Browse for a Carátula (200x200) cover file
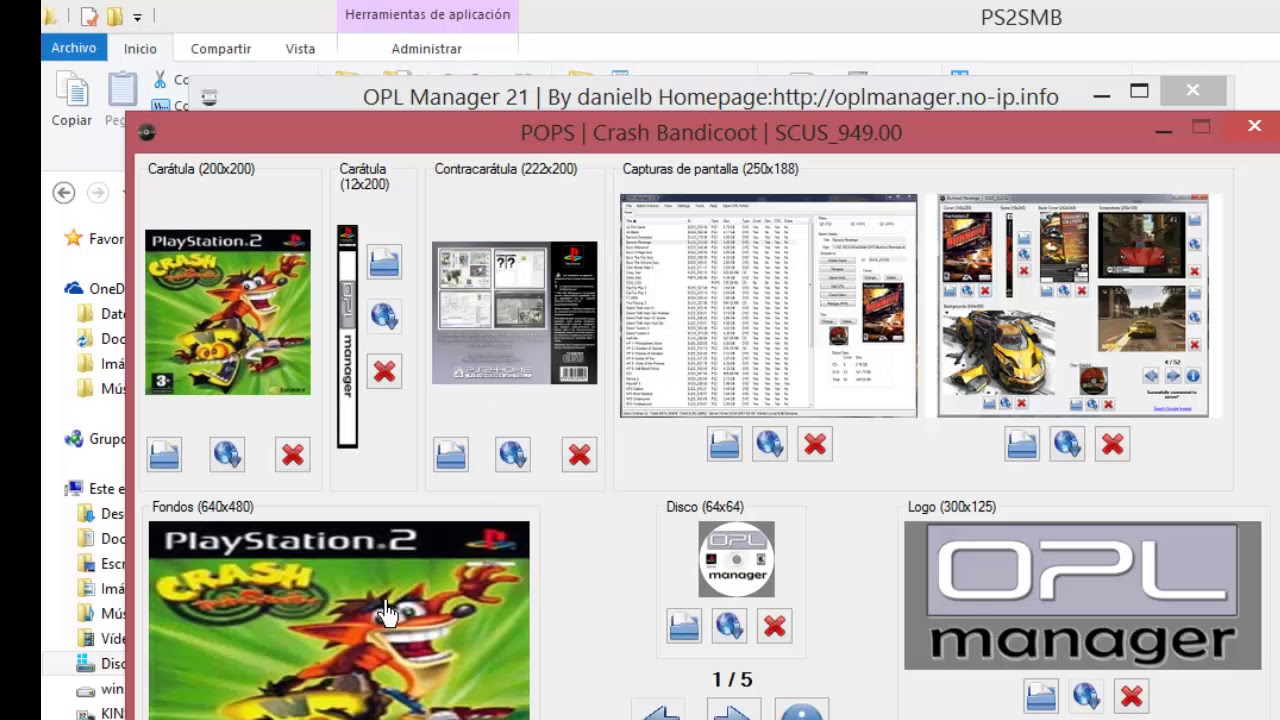Screen dimensions: 1280x720 click(x=164, y=455)
